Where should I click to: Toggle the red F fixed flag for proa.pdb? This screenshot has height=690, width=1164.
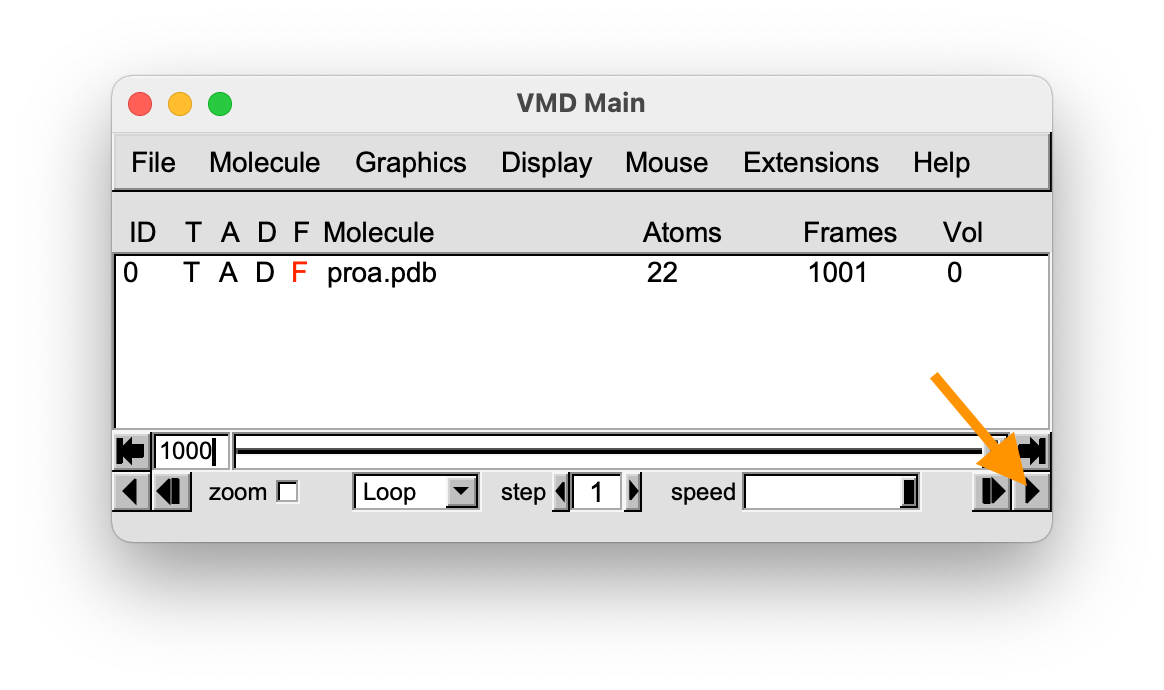point(299,273)
